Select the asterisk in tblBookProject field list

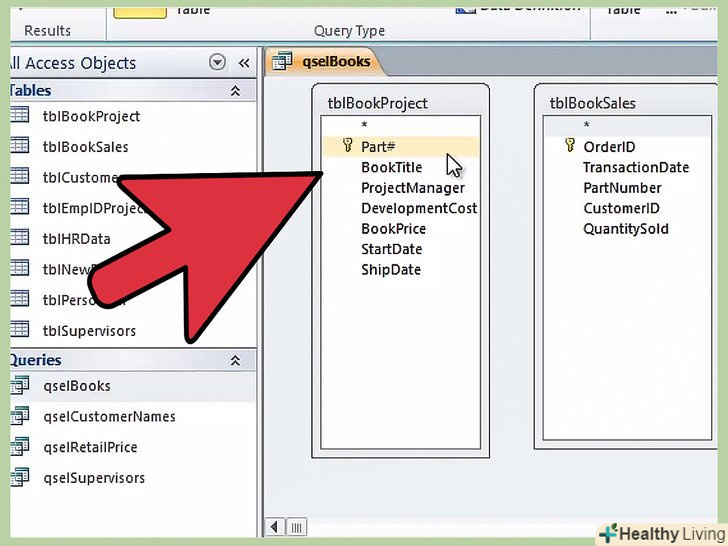(364, 125)
